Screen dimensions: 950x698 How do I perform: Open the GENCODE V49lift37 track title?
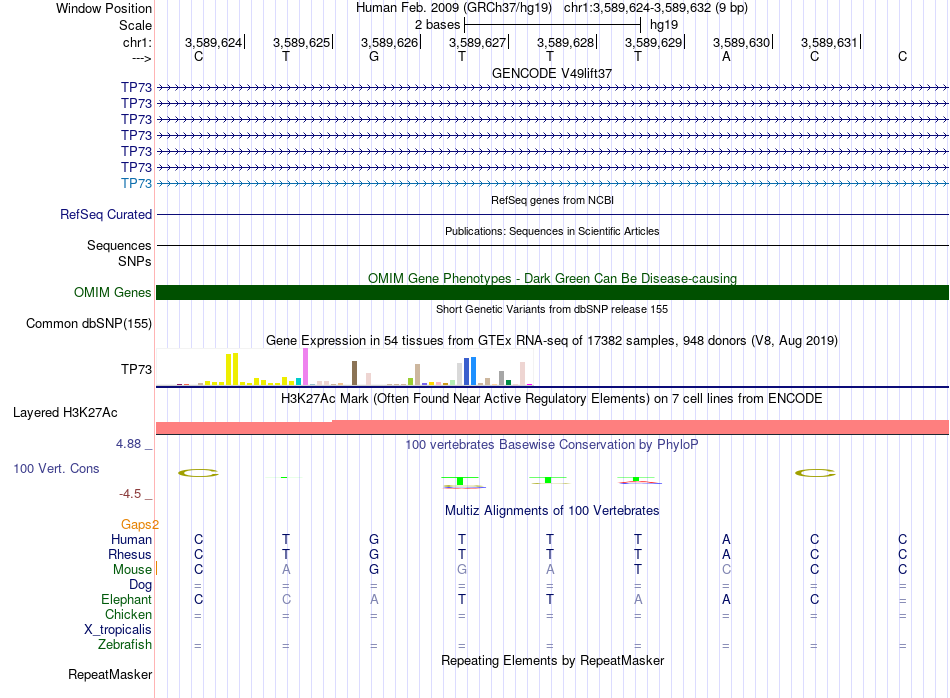[x=552, y=73]
